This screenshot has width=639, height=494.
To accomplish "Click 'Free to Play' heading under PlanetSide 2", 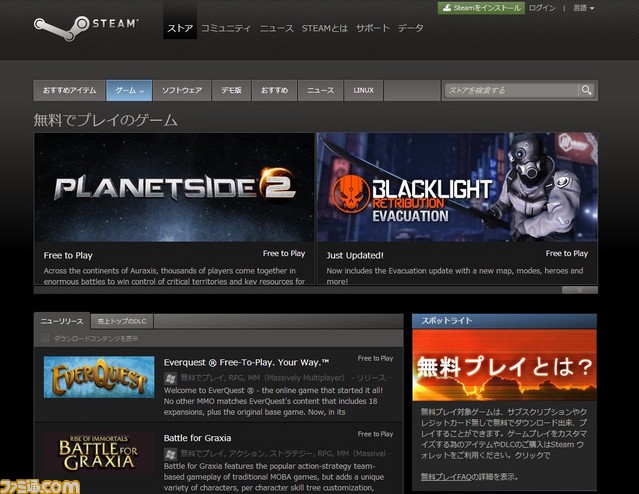I will (x=68, y=256).
